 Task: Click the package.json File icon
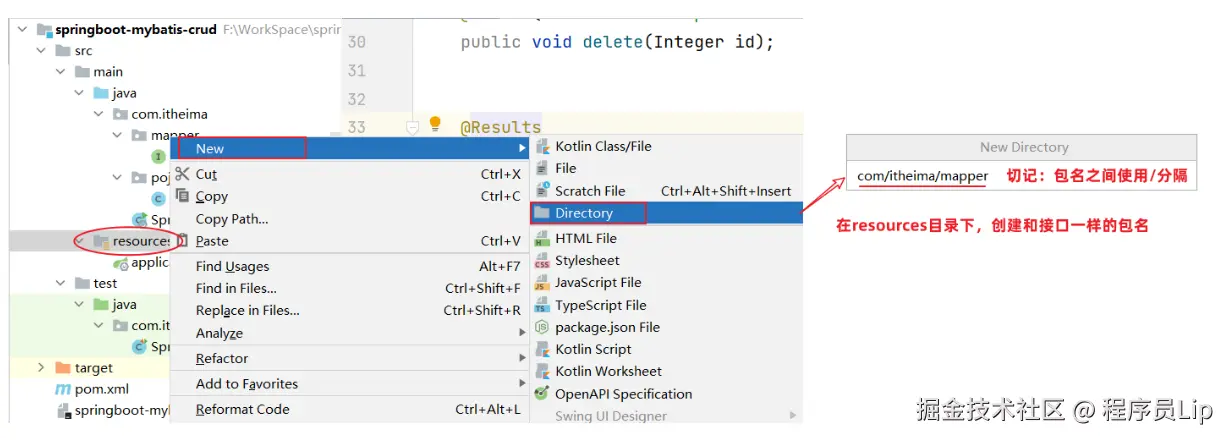click(542, 328)
